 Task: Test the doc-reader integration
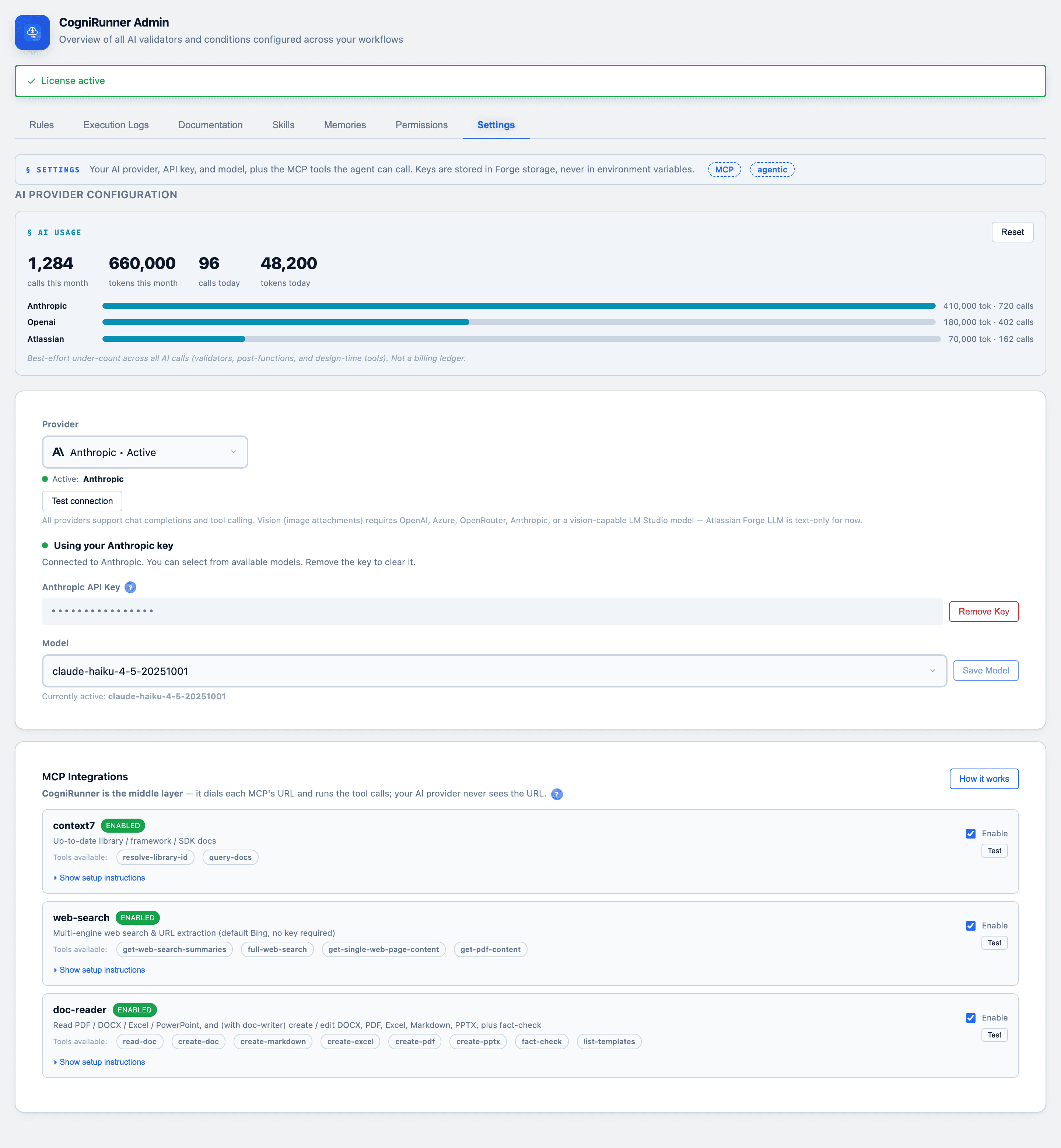click(x=994, y=1035)
